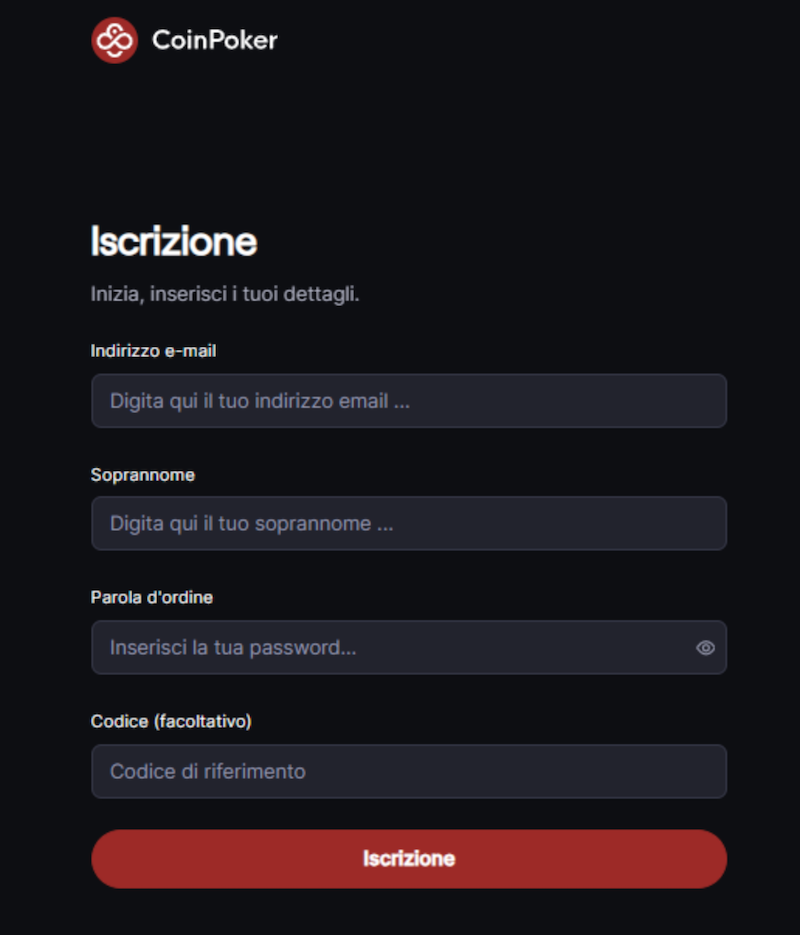Click the Soprannome field label

(142, 475)
